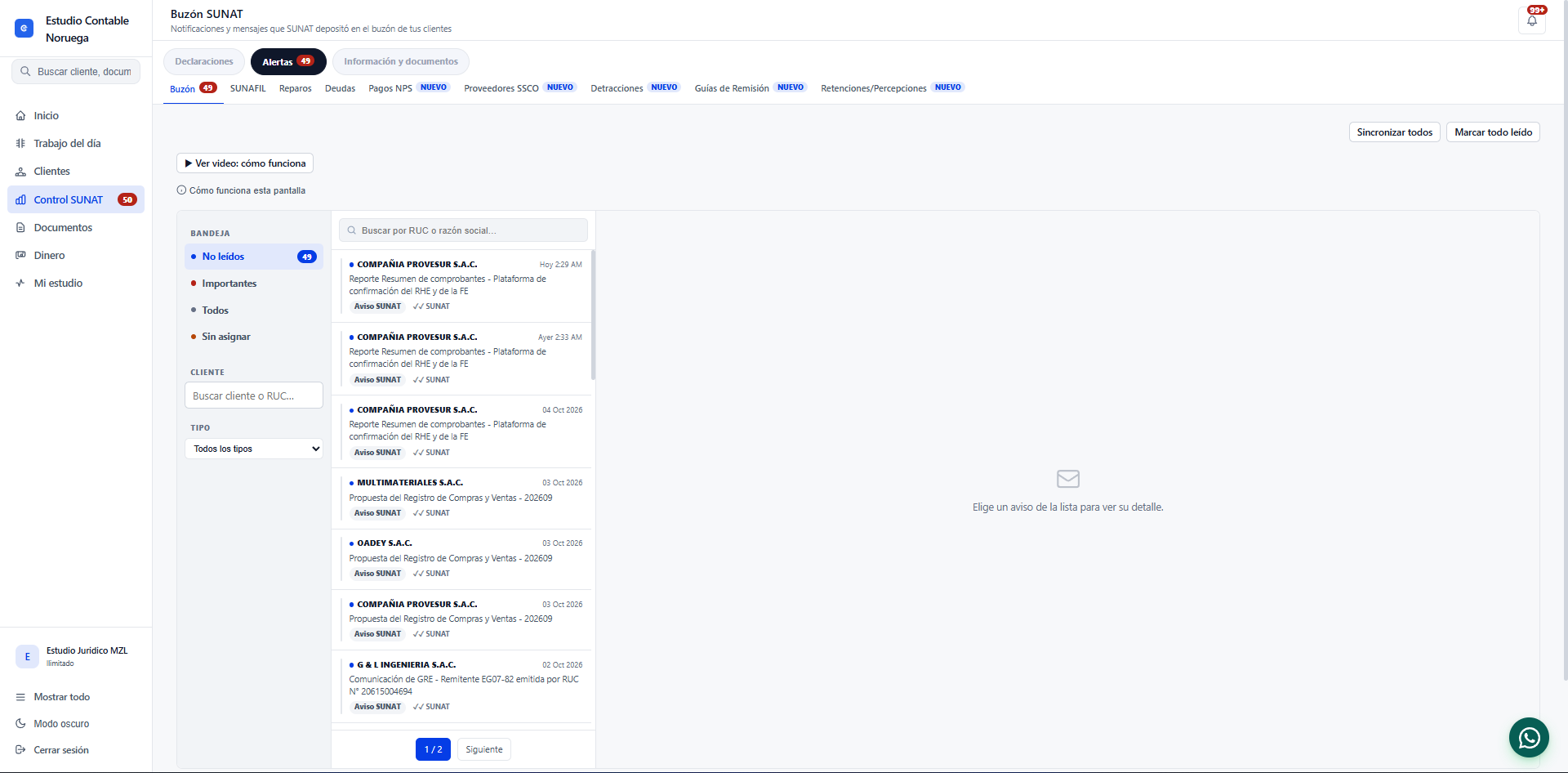This screenshot has width=1568, height=773.
Task: Click Sincronizar todos button
Action: click(x=1394, y=132)
